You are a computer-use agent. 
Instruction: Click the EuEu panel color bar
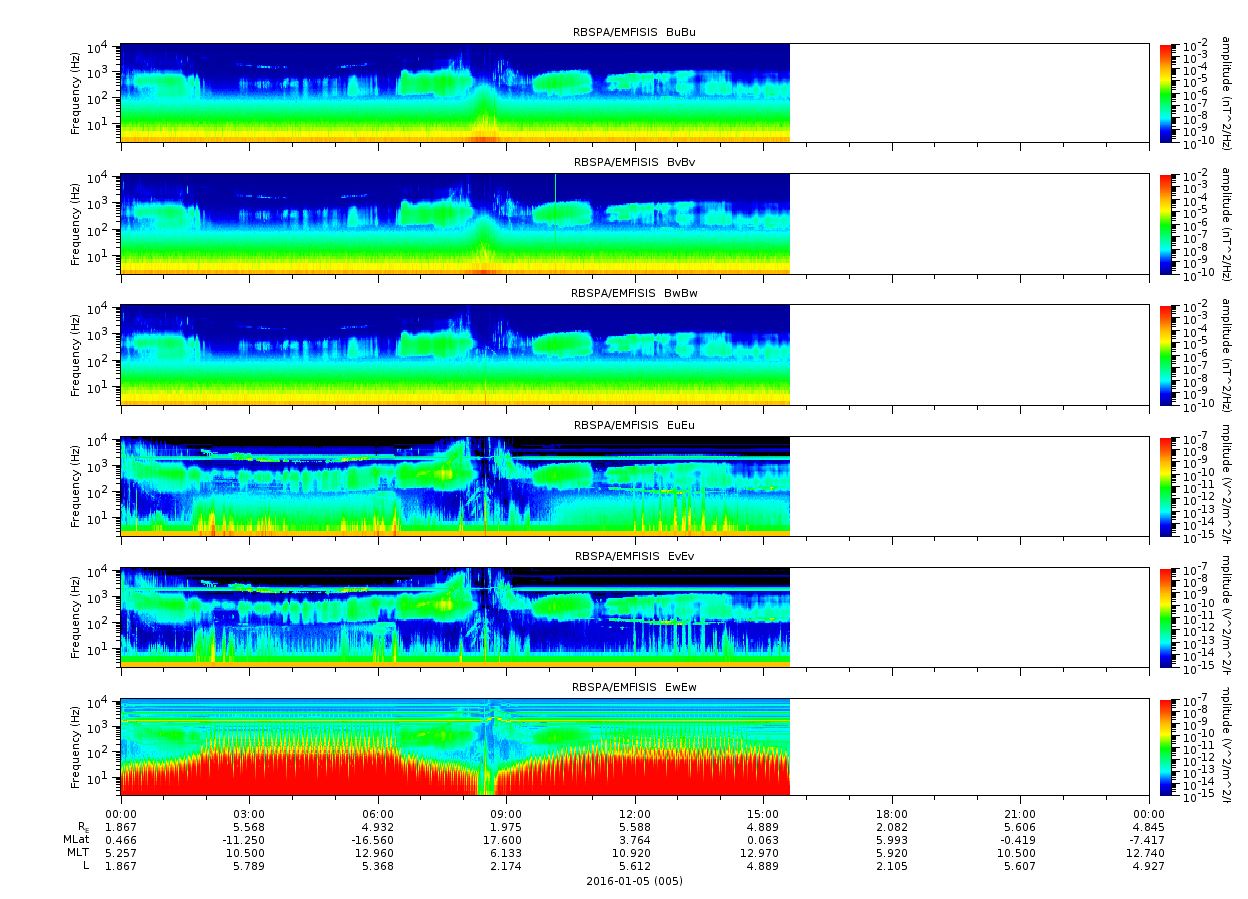[1166, 485]
